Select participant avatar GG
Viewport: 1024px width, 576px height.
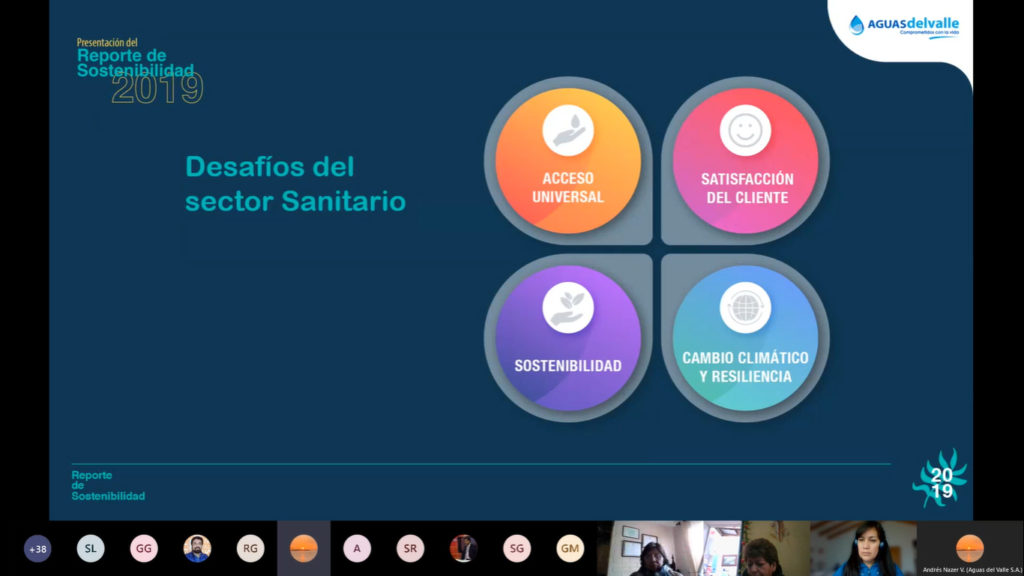tap(144, 548)
